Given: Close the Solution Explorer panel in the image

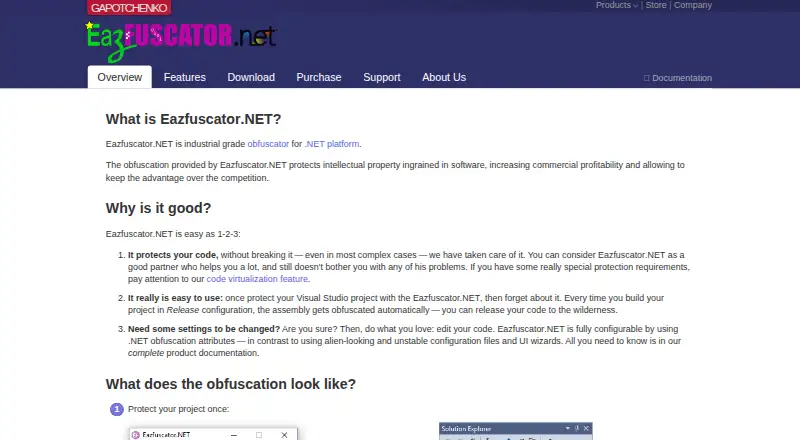Looking at the screenshot, I should coord(586,428).
